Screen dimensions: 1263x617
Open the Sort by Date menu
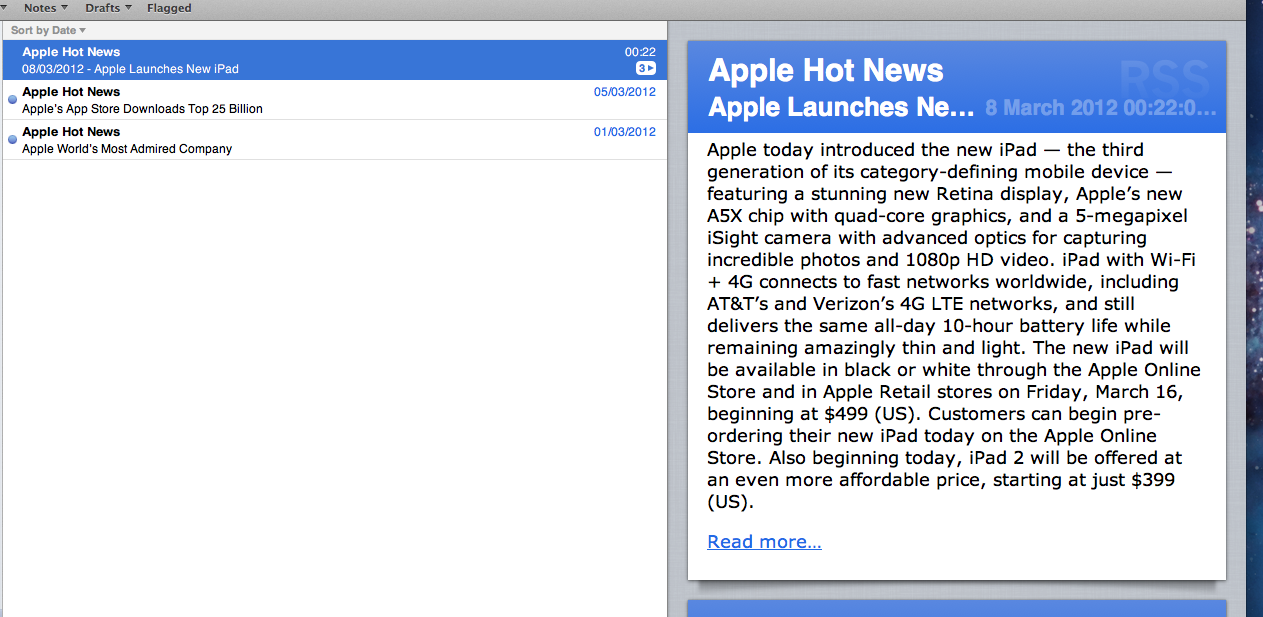[48, 30]
